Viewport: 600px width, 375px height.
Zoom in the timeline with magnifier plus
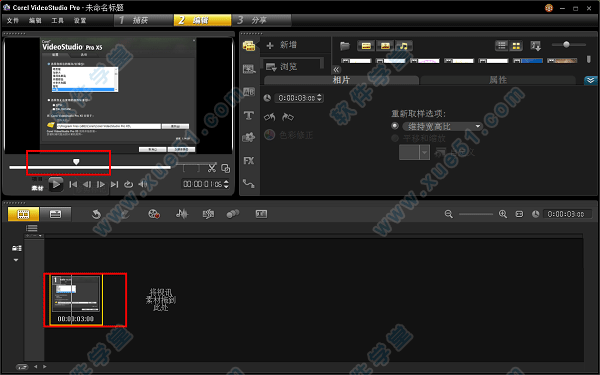pos(503,214)
